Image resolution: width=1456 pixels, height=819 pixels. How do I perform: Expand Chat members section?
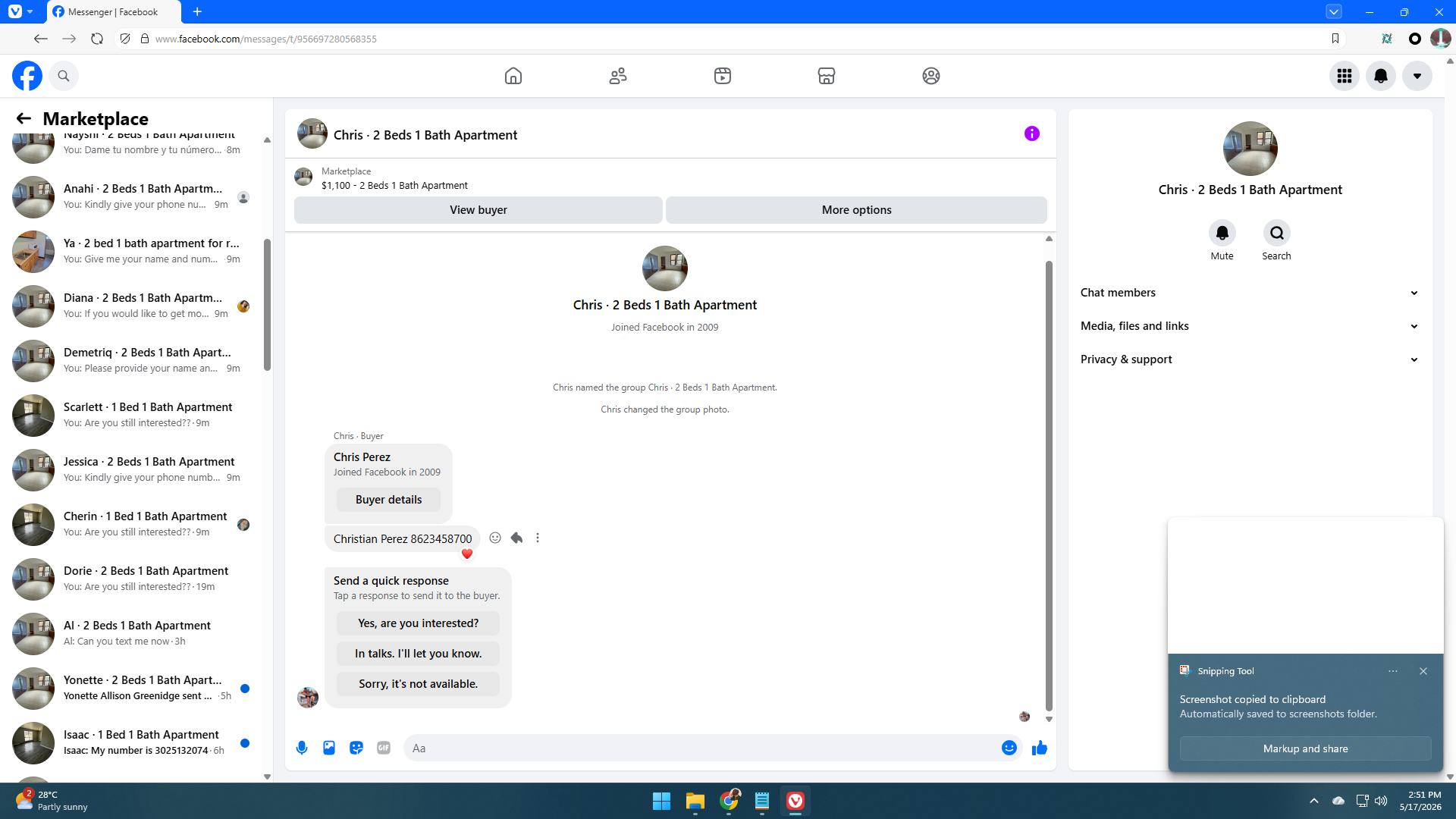pyautogui.click(x=1250, y=293)
